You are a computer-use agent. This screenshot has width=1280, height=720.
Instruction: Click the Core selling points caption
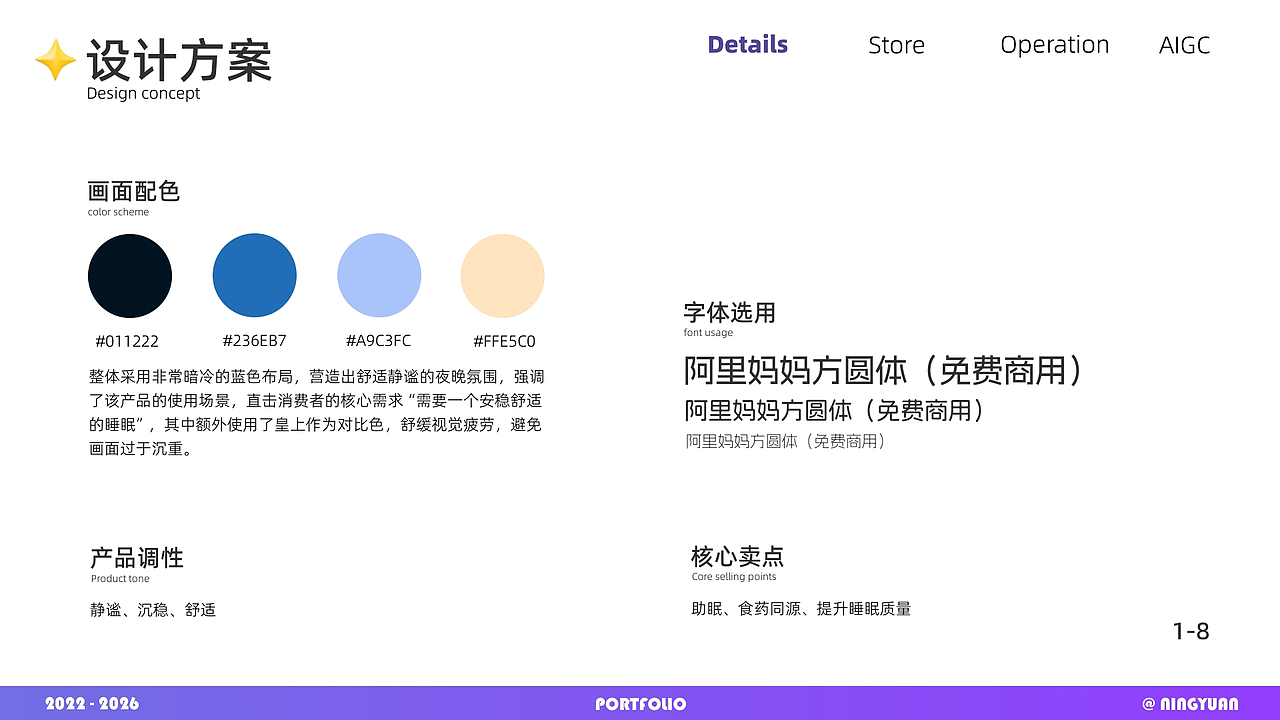coord(734,577)
